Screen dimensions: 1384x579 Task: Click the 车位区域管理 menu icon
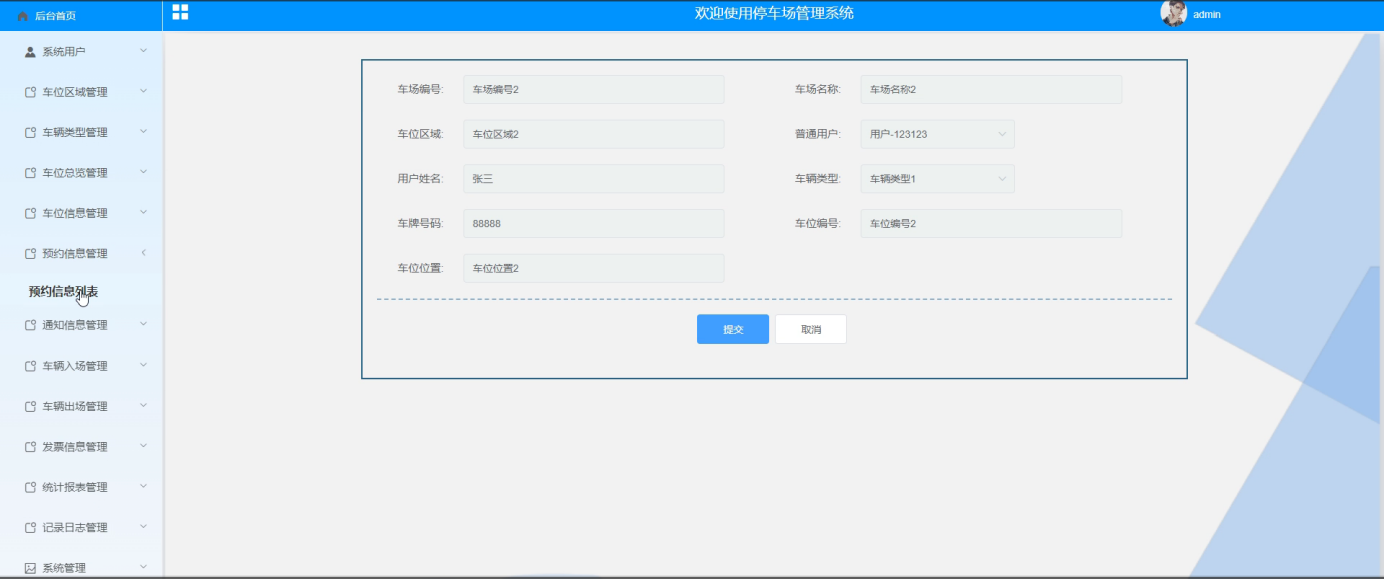point(30,92)
